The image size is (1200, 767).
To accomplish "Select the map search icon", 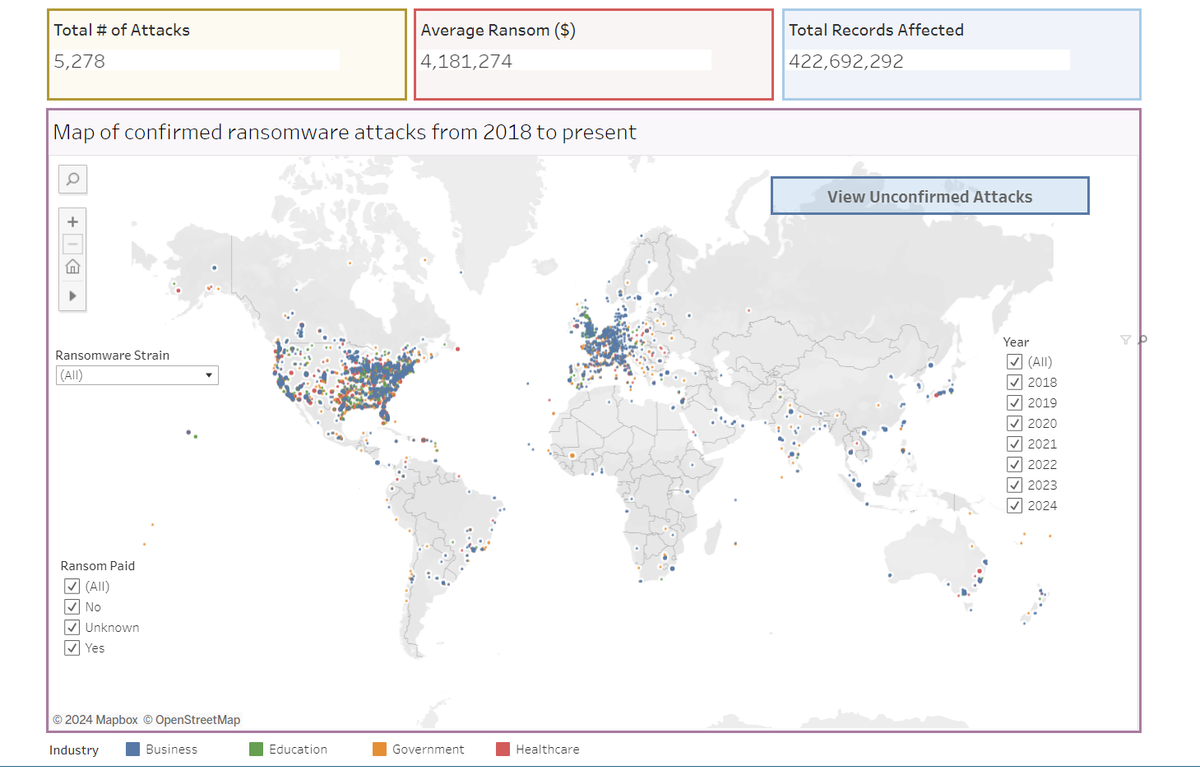I will point(71,179).
